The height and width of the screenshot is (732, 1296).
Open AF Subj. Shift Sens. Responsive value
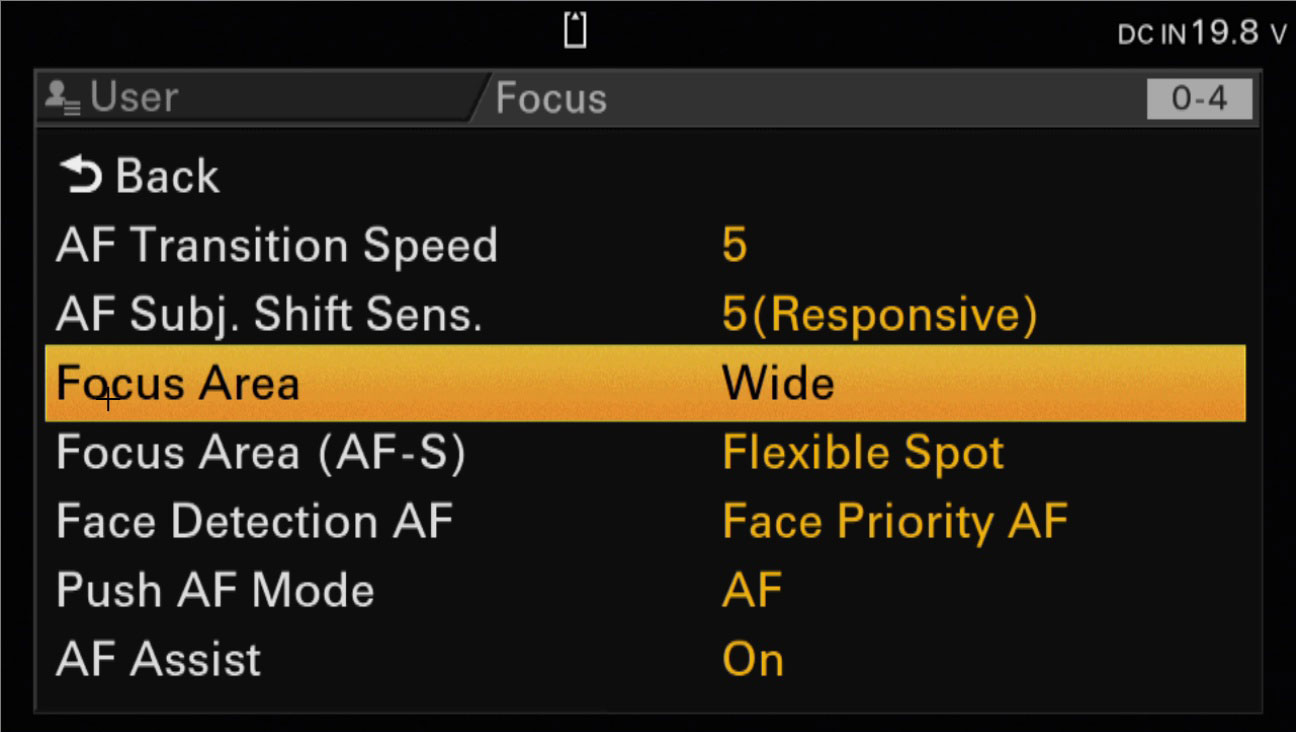(880, 315)
